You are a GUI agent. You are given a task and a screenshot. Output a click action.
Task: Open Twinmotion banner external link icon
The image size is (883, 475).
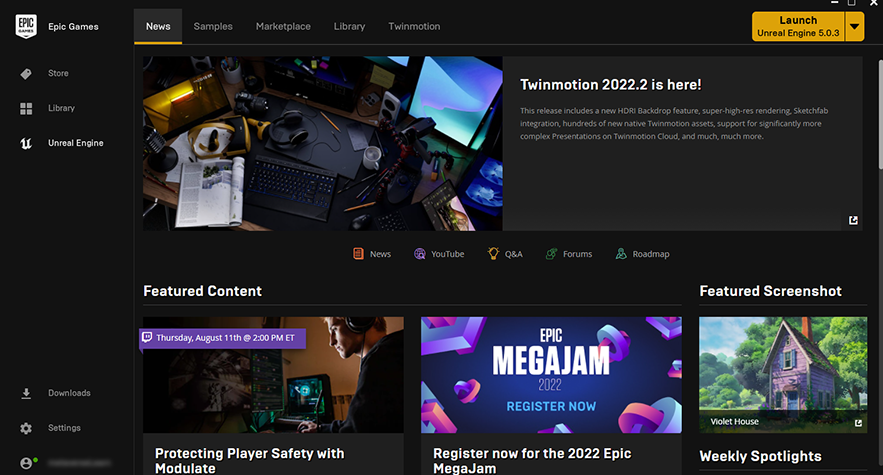853,220
